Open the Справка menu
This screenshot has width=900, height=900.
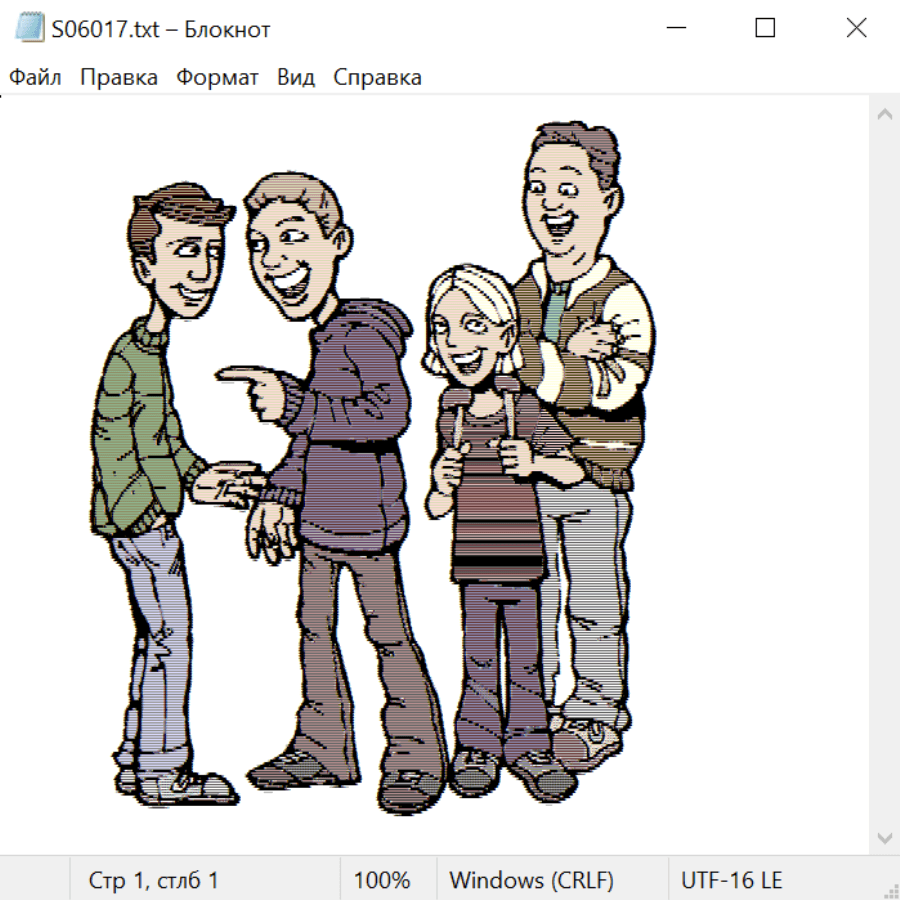(x=377, y=78)
